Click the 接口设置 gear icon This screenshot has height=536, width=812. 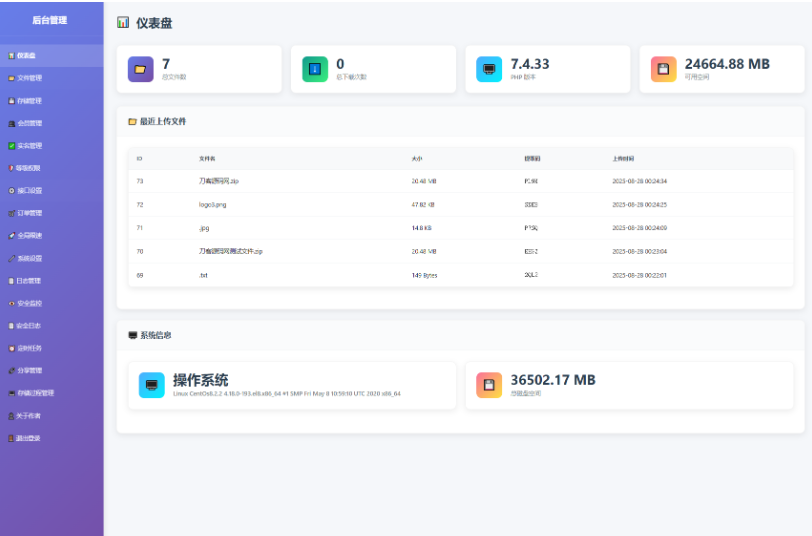pos(11,191)
